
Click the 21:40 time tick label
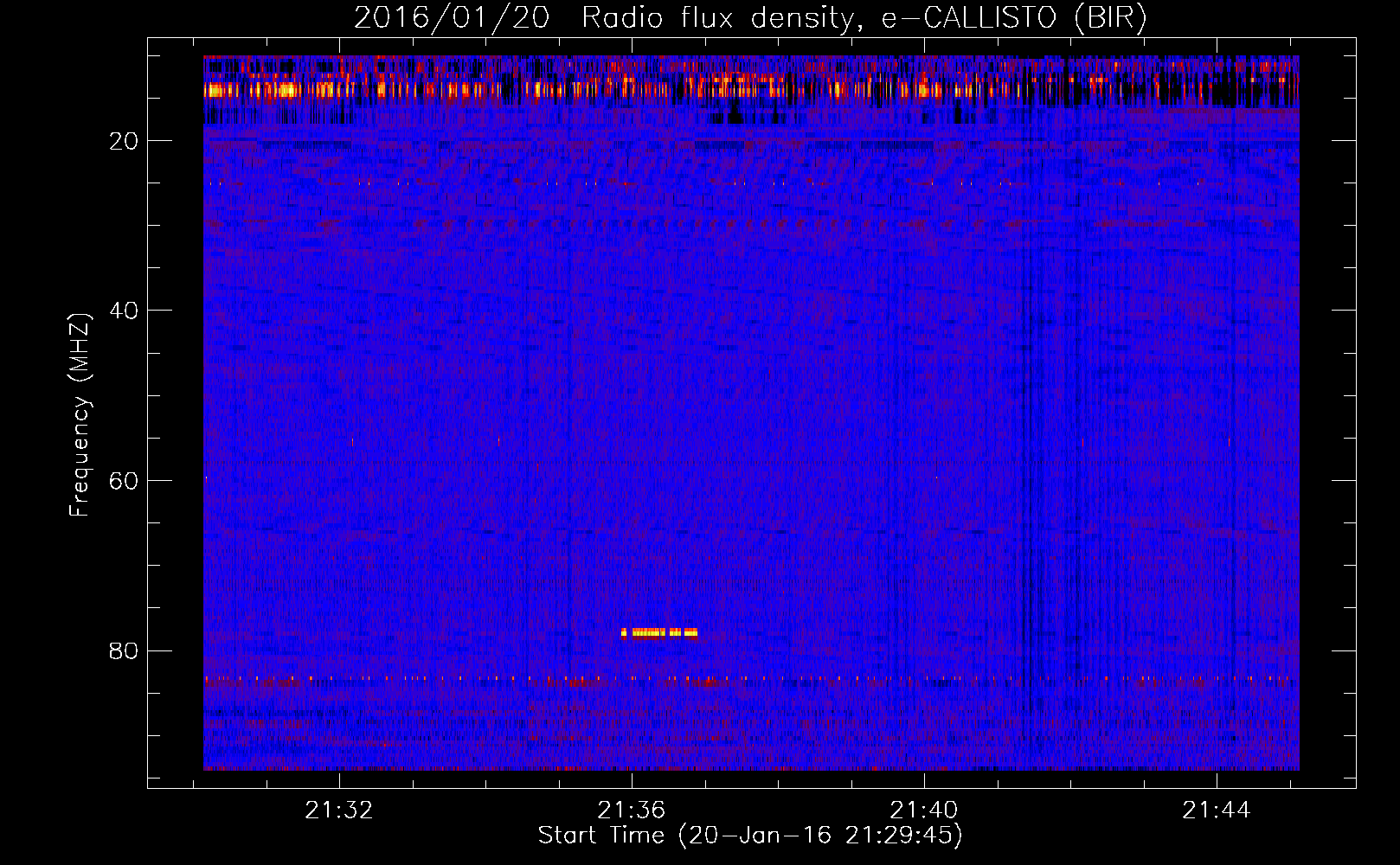coord(924,810)
